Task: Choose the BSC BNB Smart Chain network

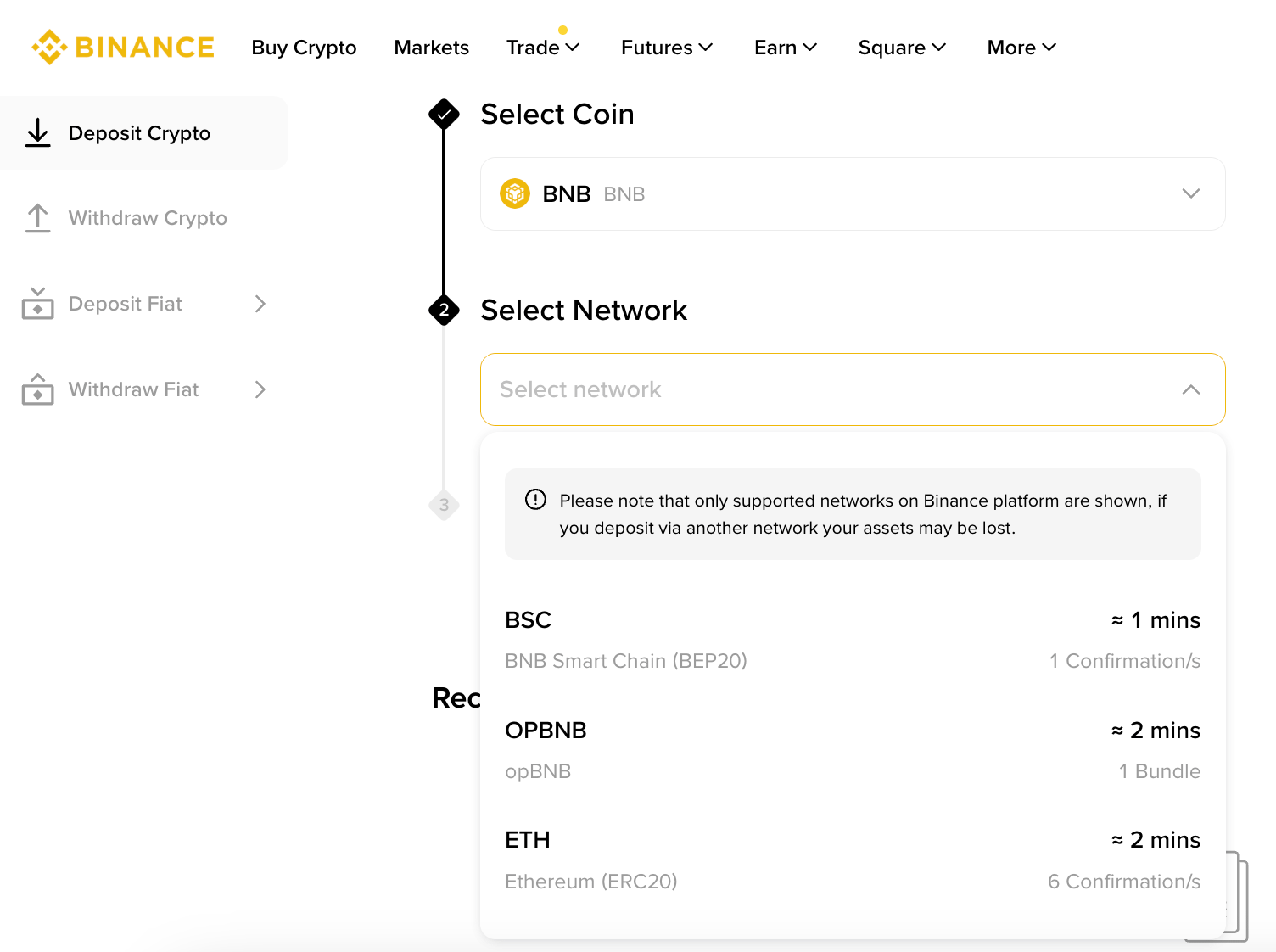Action: click(853, 641)
